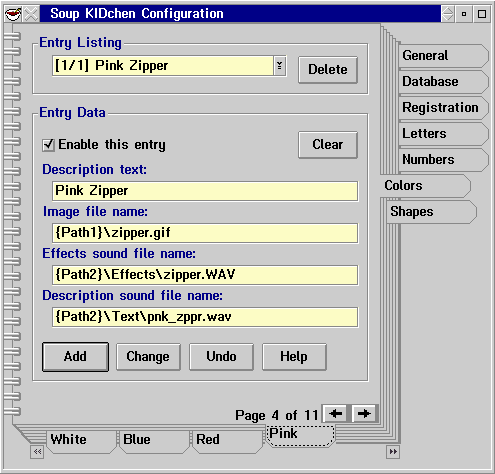
Task: Switch to the Shapes notebook tab
Action: click(x=431, y=212)
